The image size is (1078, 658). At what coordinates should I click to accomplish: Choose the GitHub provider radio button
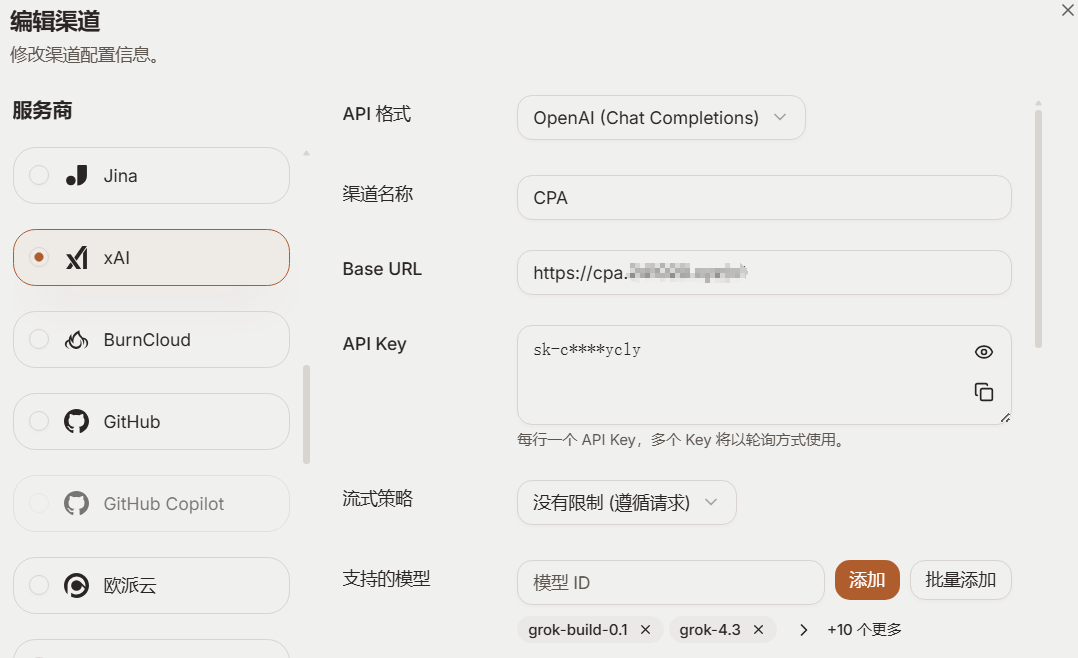coord(39,421)
